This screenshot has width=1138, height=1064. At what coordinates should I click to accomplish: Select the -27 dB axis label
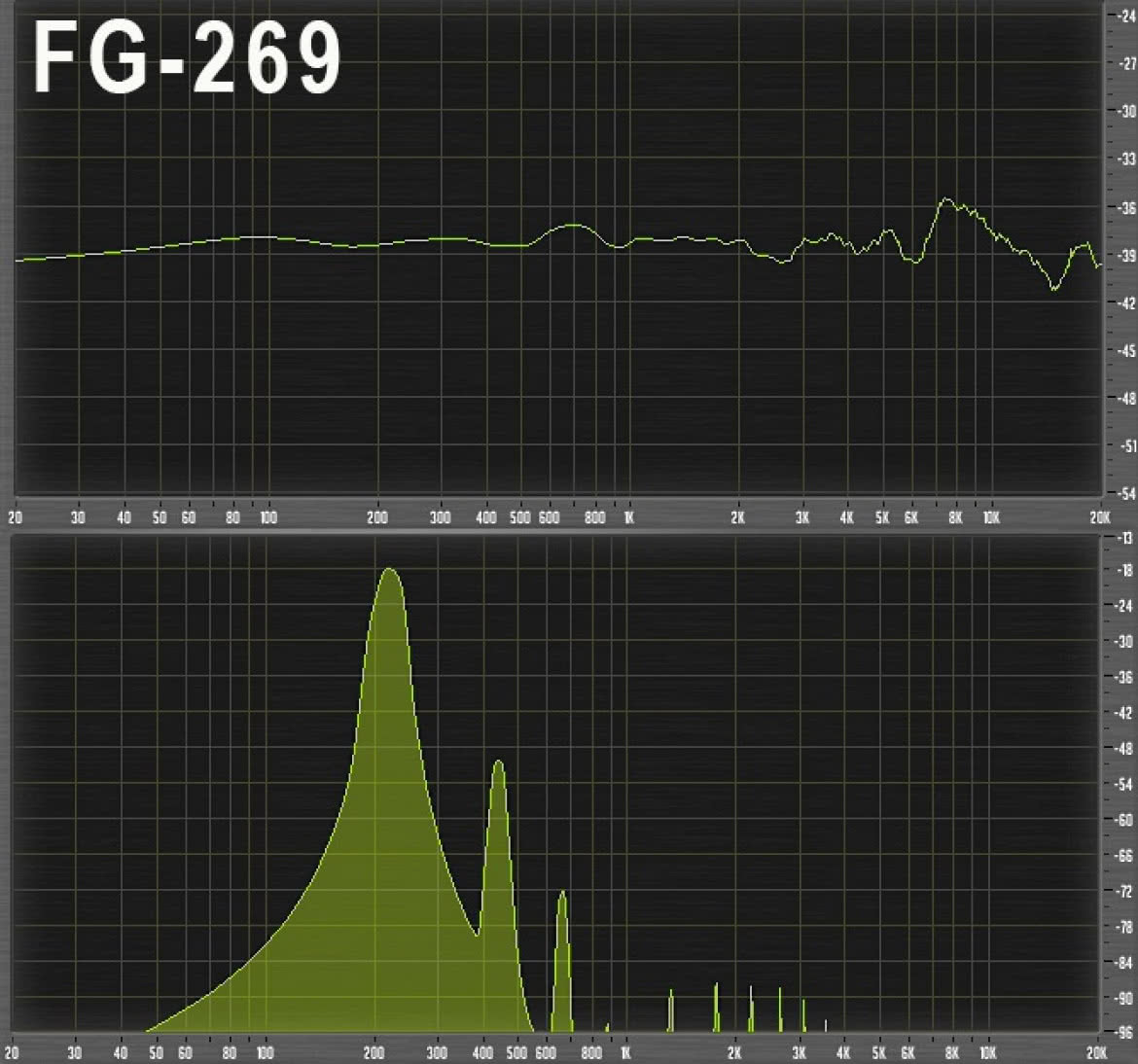point(1126,64)
